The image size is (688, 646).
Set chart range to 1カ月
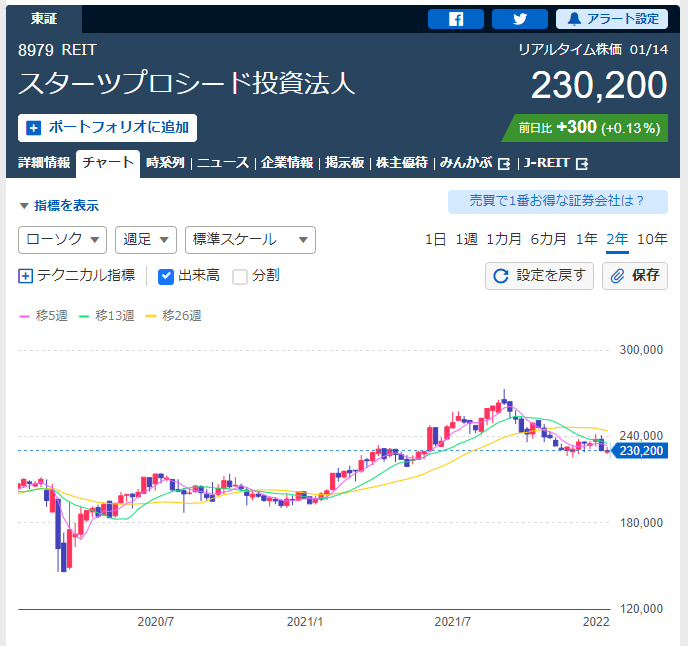[504, 239]
